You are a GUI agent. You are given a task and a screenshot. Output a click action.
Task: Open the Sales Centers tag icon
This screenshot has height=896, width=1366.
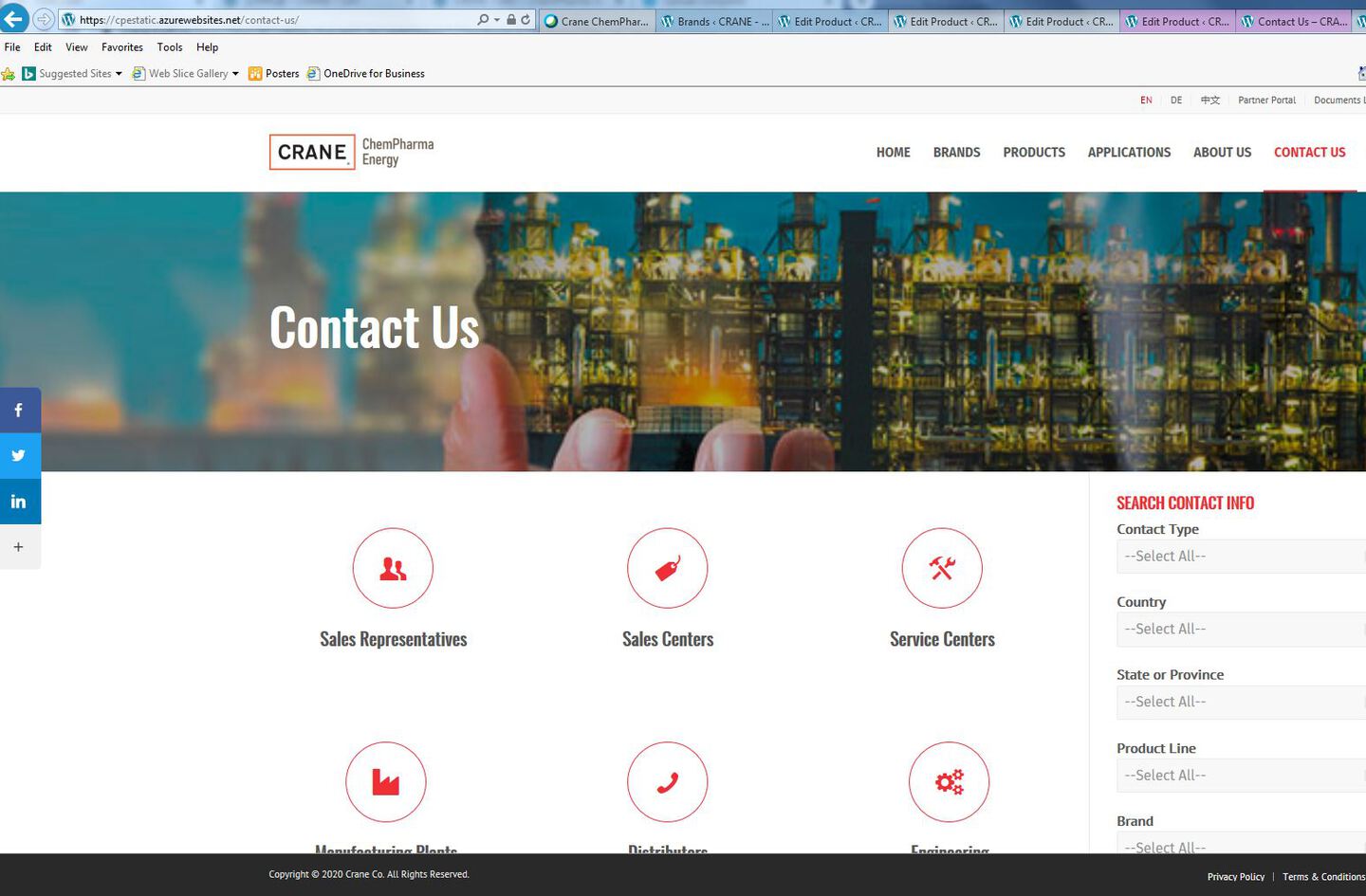click(667, 568)
